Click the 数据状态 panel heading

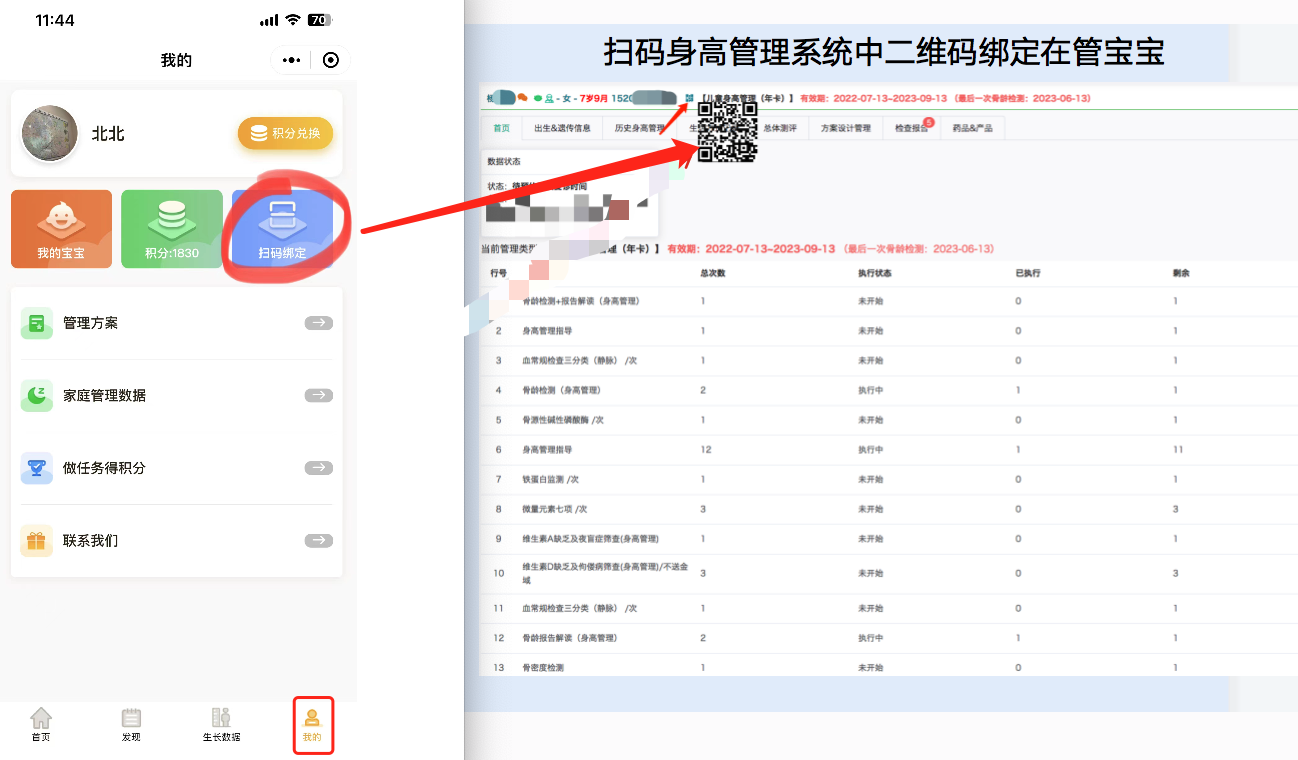[x=503, y=161]
